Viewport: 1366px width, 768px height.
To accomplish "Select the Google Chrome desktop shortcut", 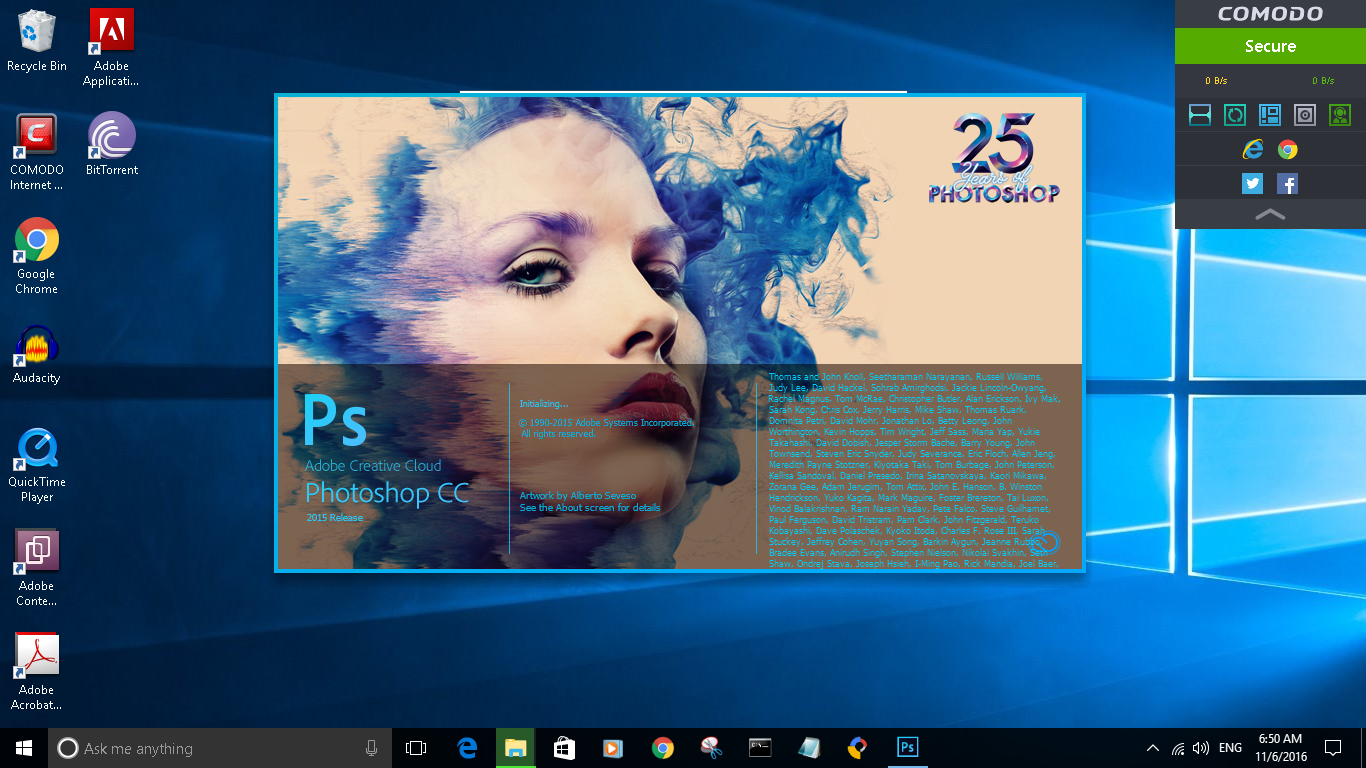I will tap(37, 255).
